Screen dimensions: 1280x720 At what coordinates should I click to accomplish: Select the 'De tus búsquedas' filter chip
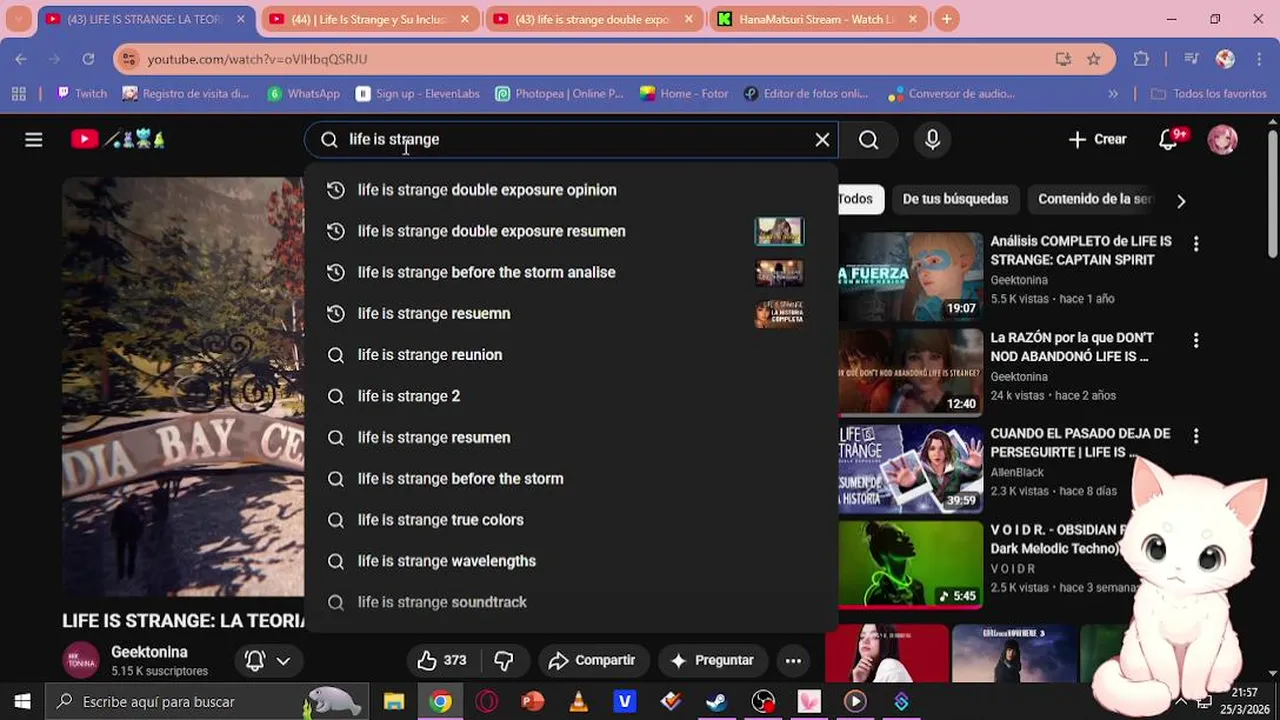955,199
